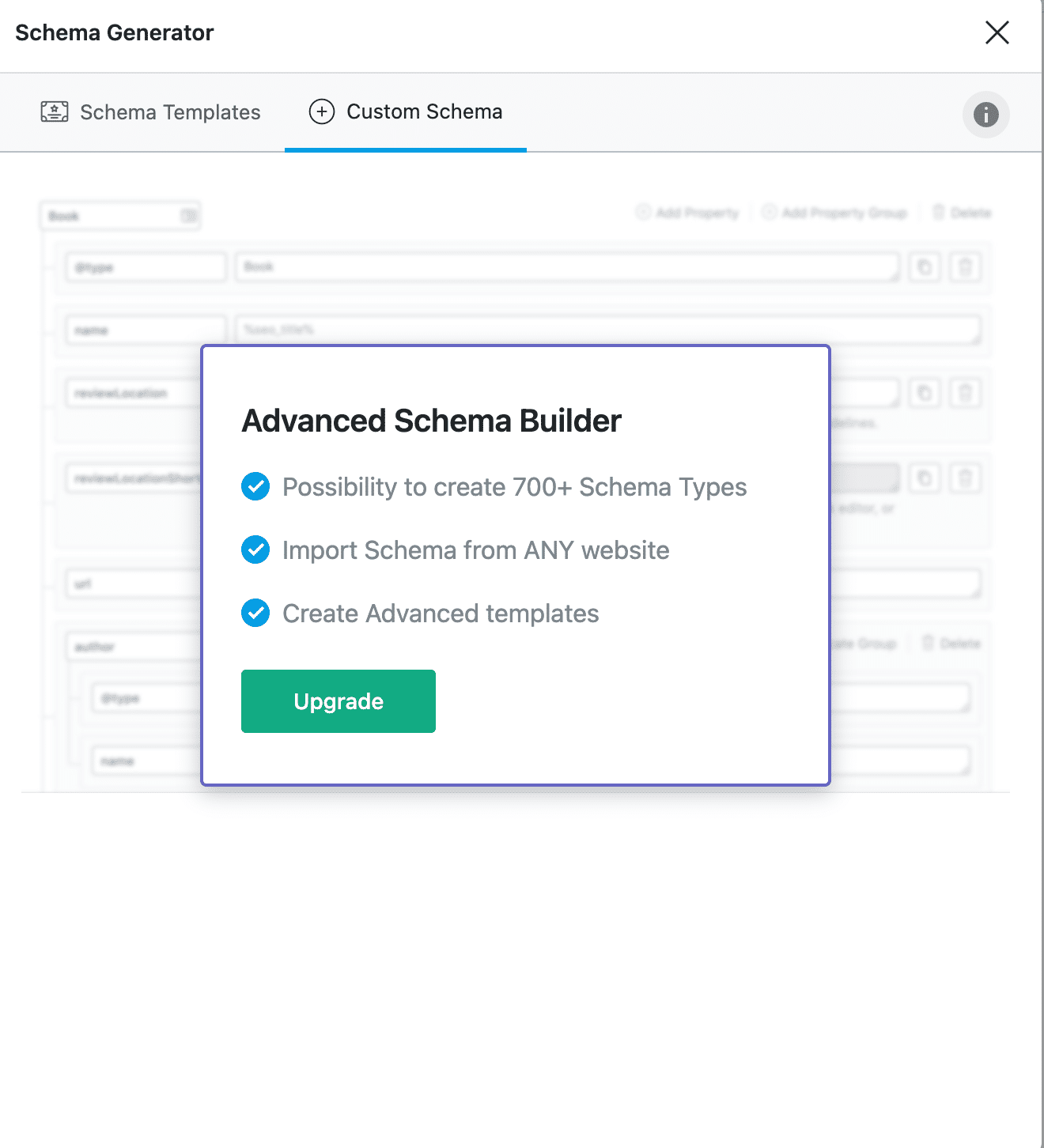This screenshot has height=1148, width=1044.
Task: Click the trash icon on the @type Book row
Action: coord(965,267)
